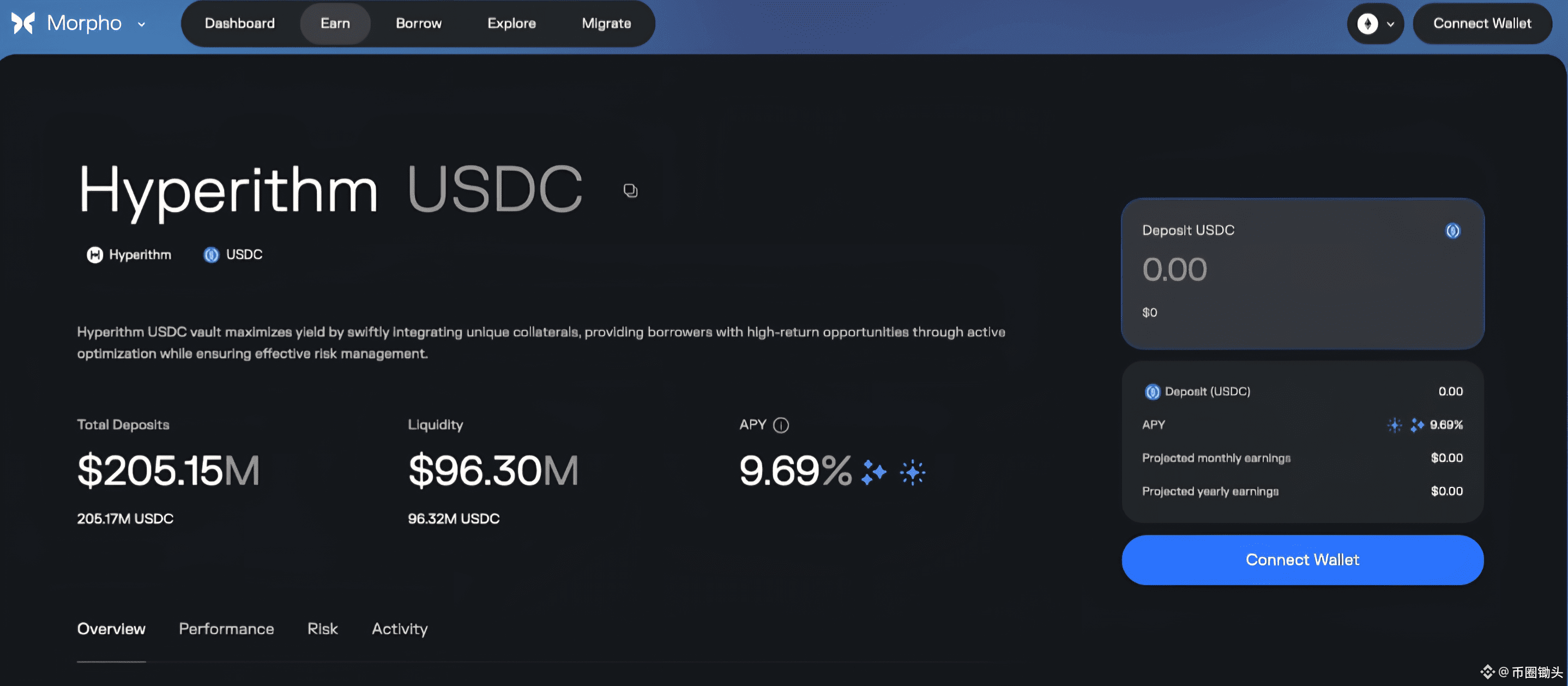The image size is (1568, 686).
Task: View the Risk tab
Action: (322, 629)
